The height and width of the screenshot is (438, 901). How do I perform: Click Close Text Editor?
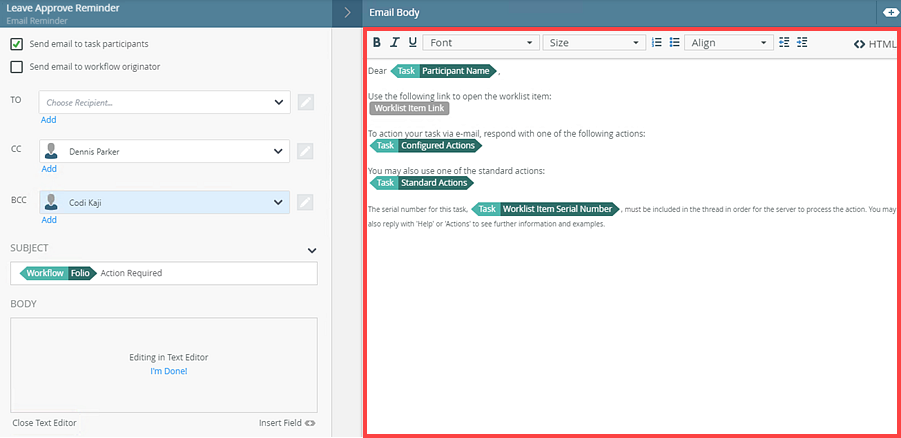pyautogui.click(x=44, y=423)
